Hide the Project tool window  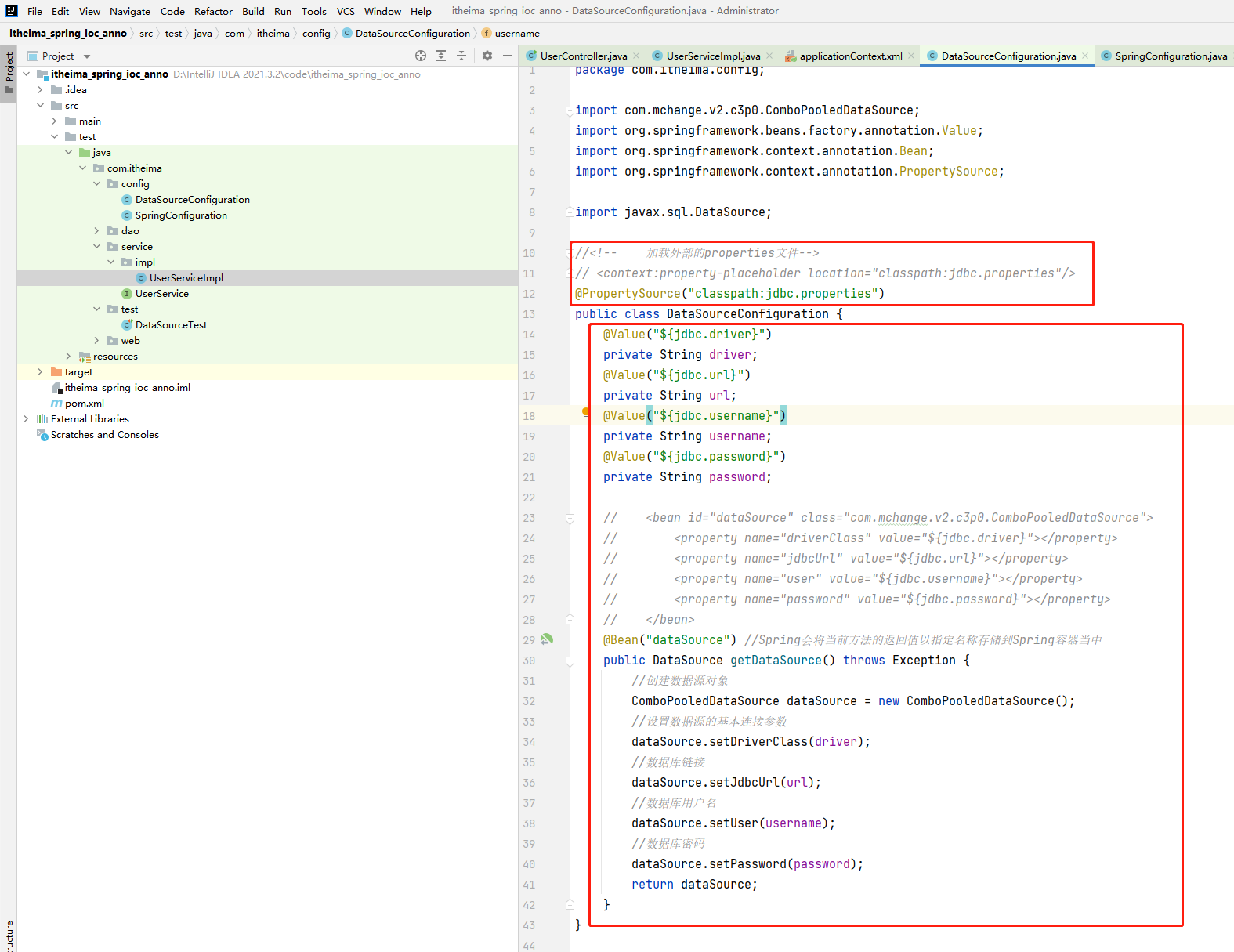pos(508,56)
